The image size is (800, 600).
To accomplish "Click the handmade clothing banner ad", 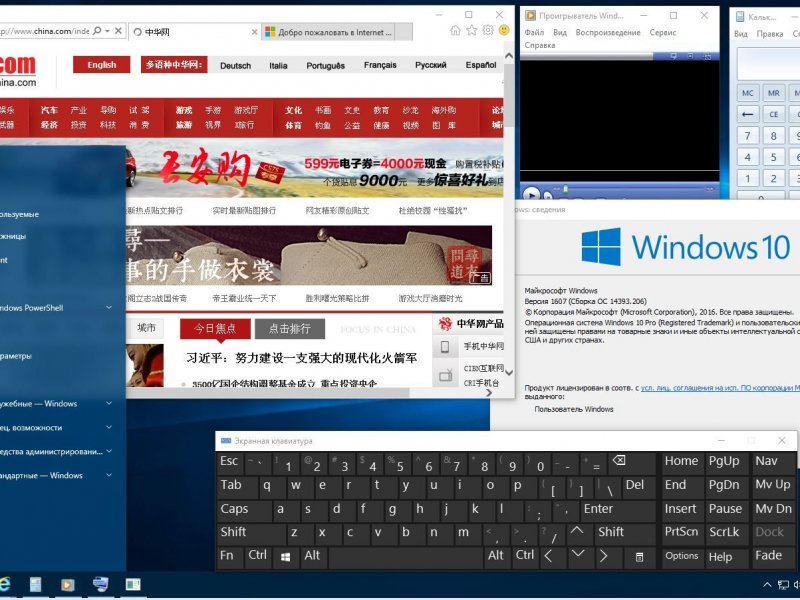I will (309, 255).
